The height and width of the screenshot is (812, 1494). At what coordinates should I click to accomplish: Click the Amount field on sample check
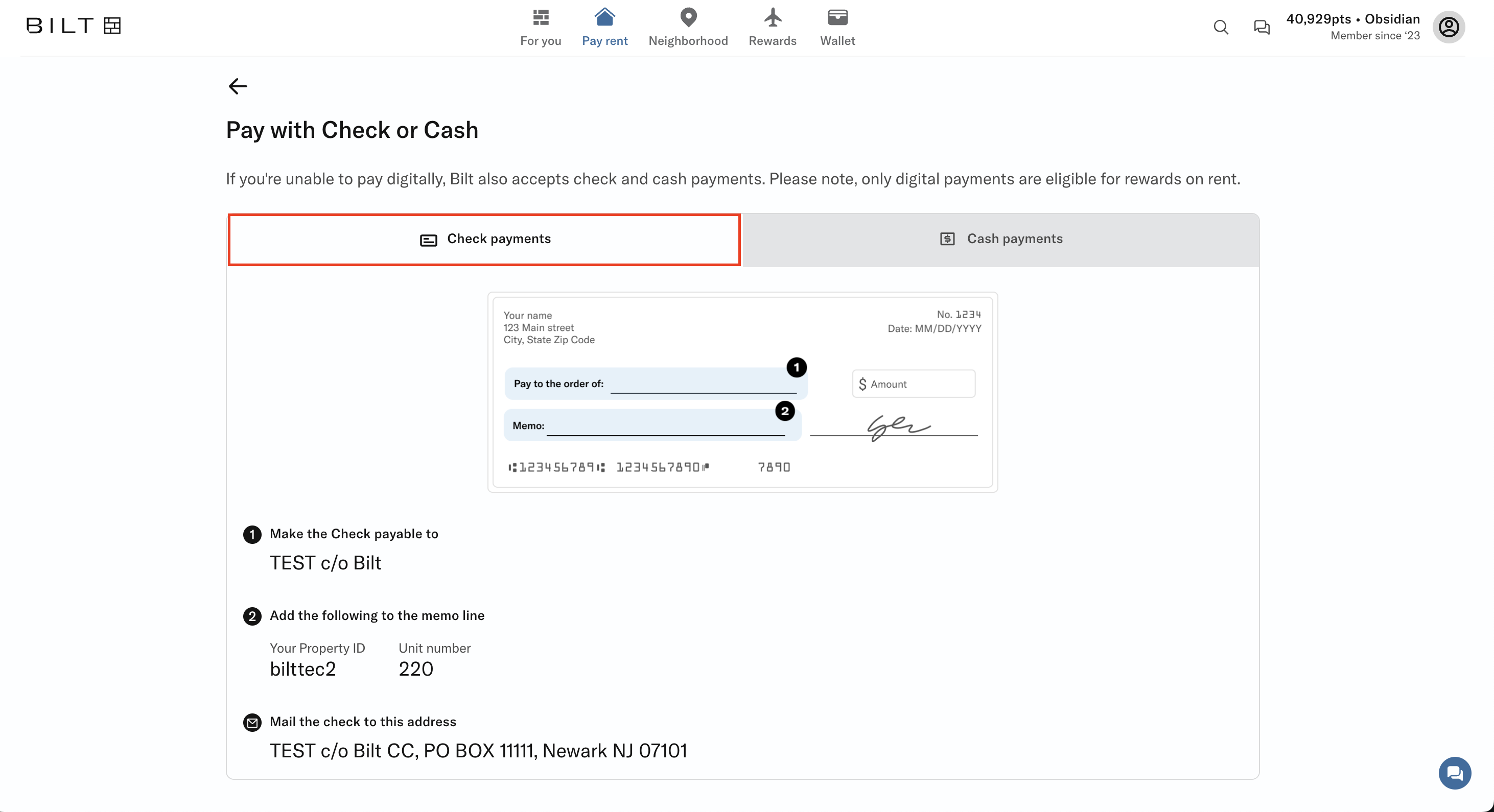[914, 384]
